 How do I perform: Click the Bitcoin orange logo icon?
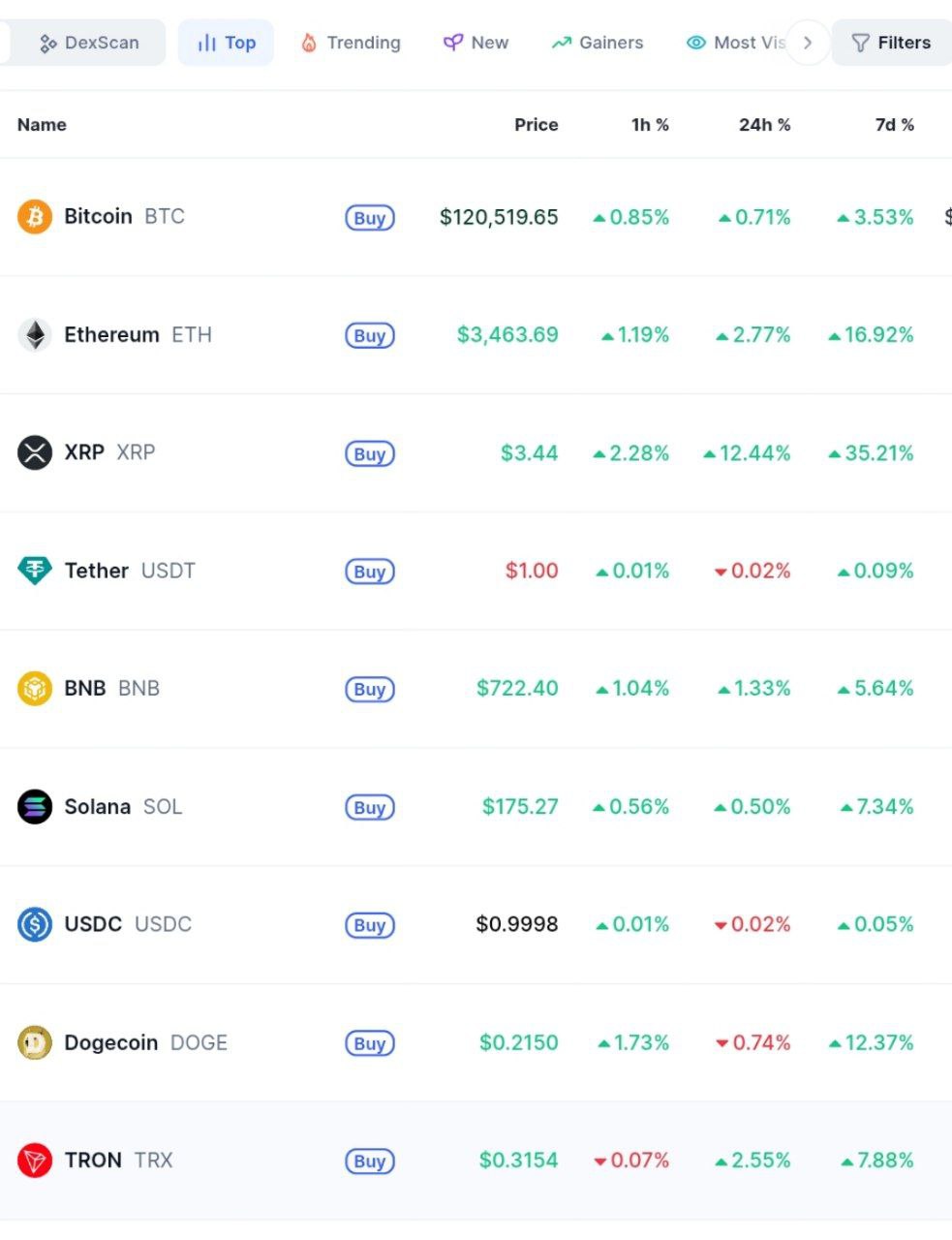(35, 216)
